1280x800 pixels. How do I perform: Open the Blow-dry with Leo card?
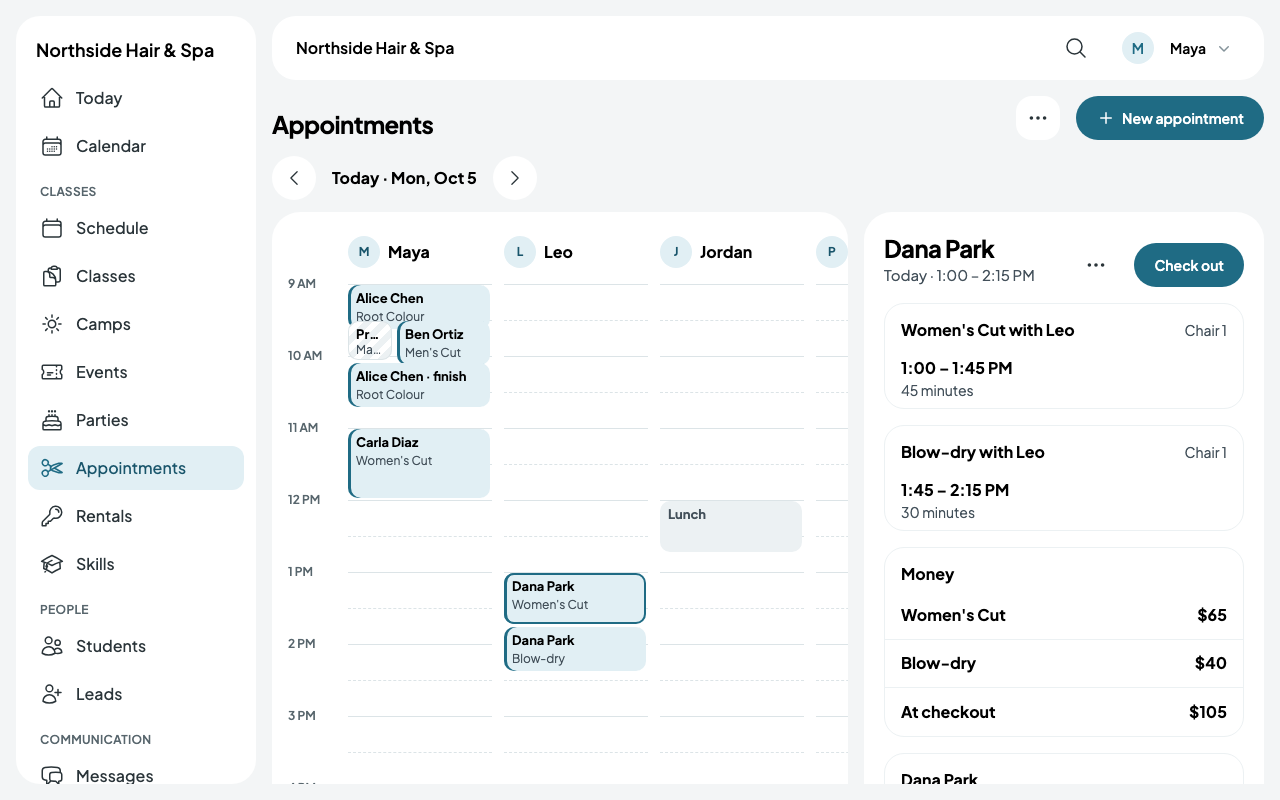point(1064,478)
